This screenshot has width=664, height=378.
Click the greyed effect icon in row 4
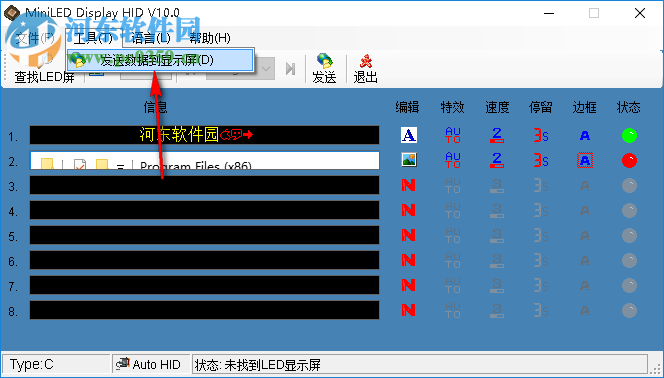pos(453,210)
